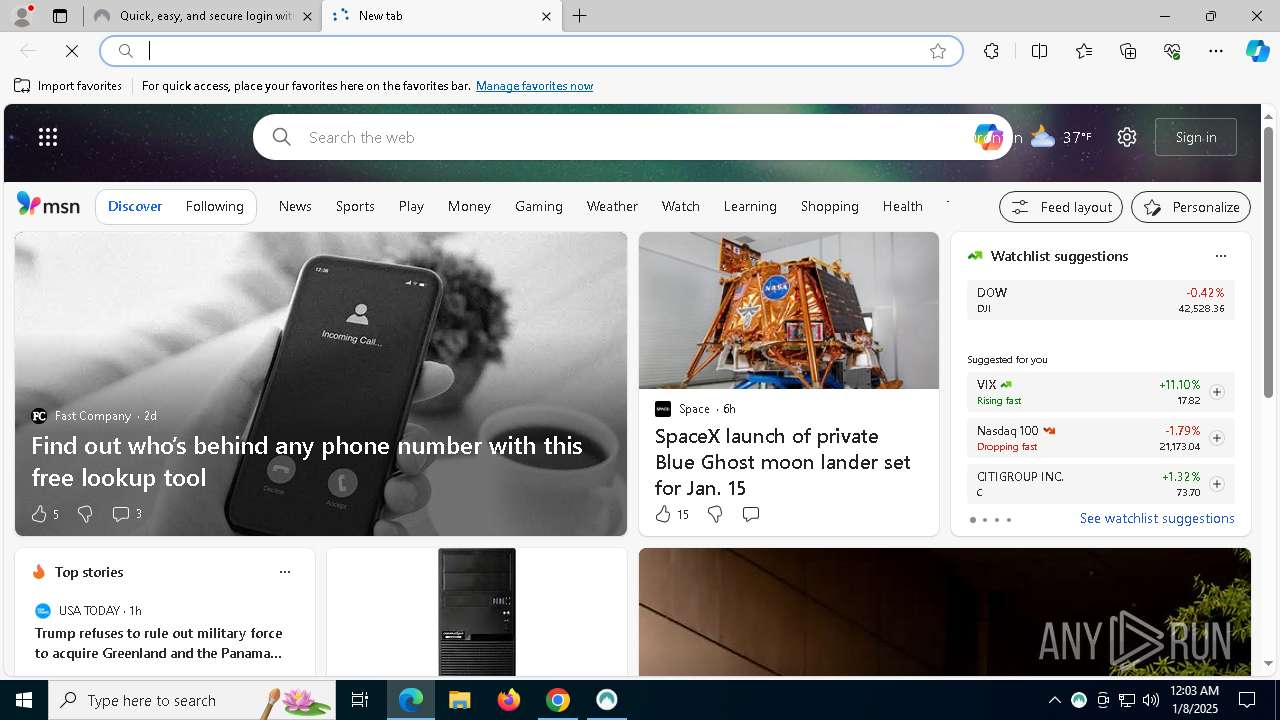Open Watchlist suggestions more options

coord(1220,256)
